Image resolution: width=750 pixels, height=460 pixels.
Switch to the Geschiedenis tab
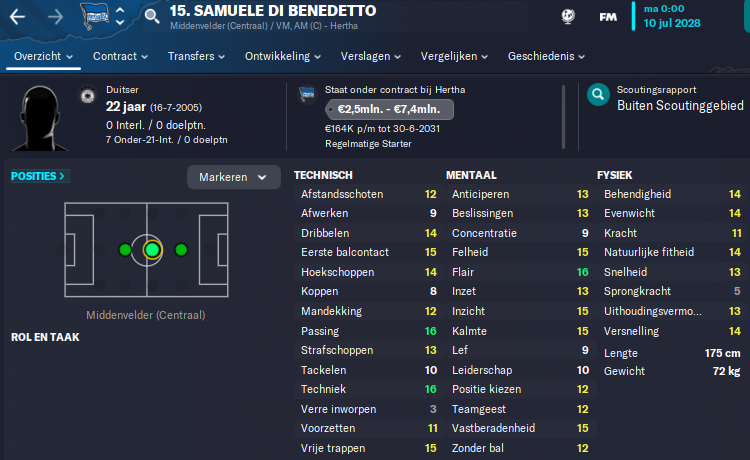[546, 56]
